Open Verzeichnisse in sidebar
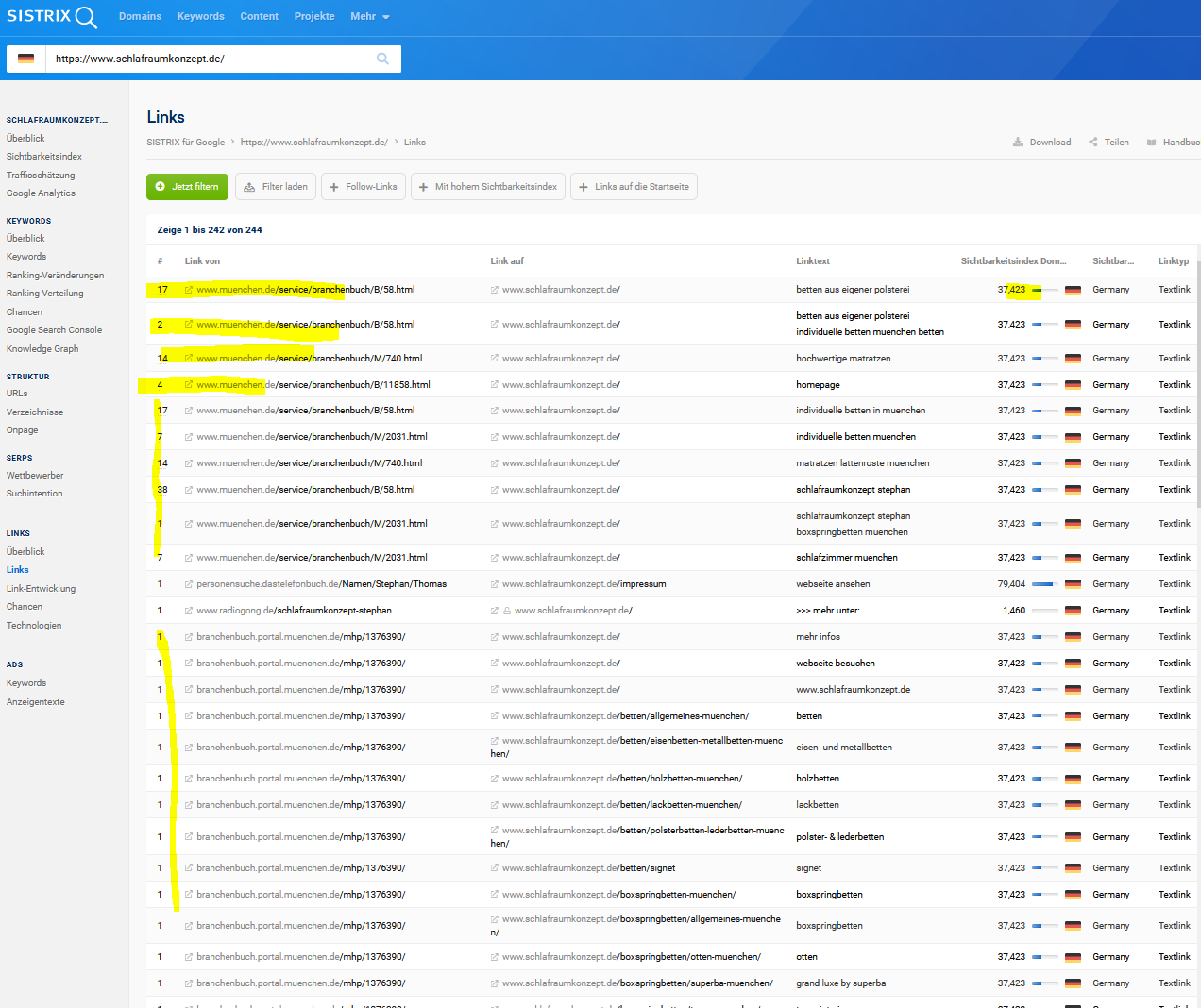This screenshot has height=1008, width=1201. [35, 412]
